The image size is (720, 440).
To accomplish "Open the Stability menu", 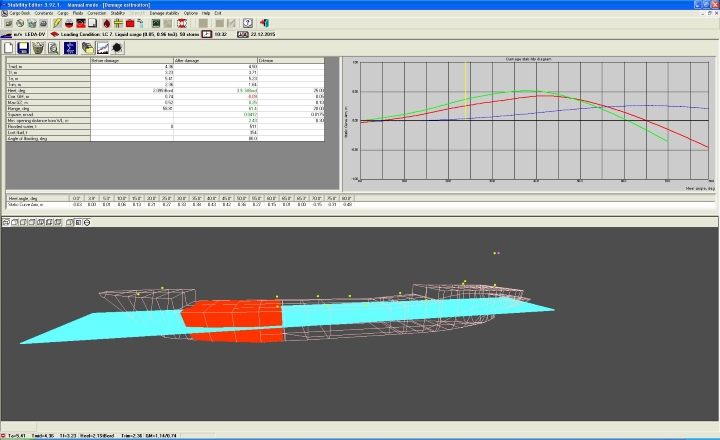I will click(x=118, y=13).
